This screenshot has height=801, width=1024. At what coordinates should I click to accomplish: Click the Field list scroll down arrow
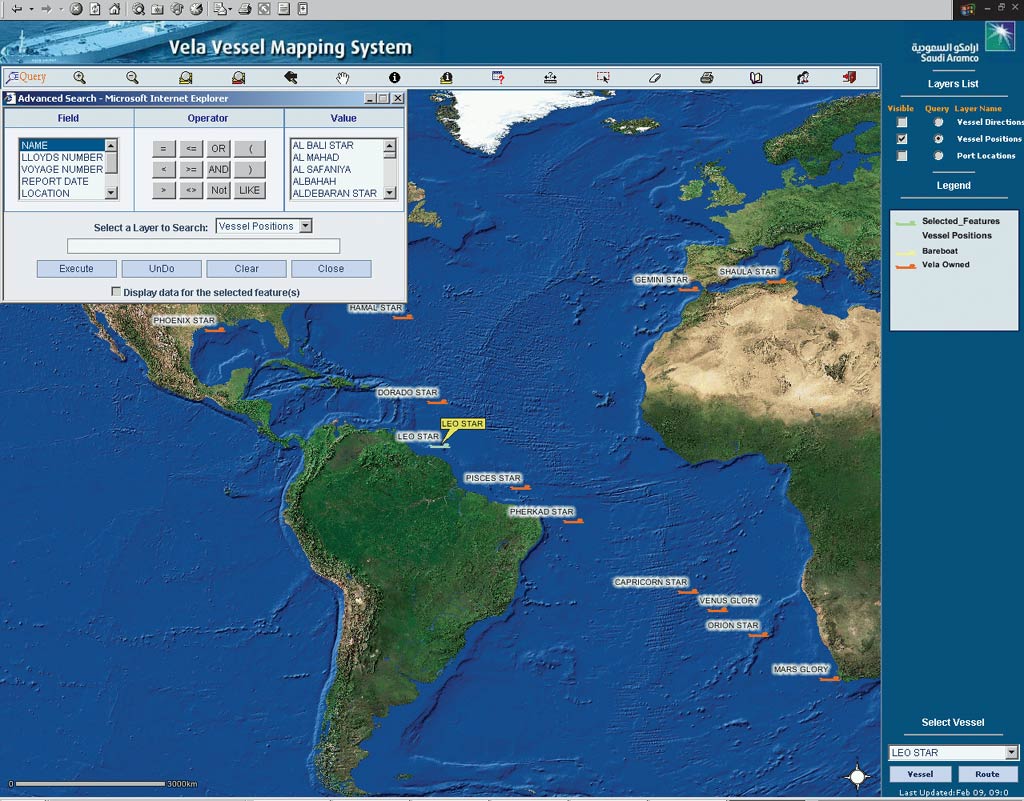[111, 193]
